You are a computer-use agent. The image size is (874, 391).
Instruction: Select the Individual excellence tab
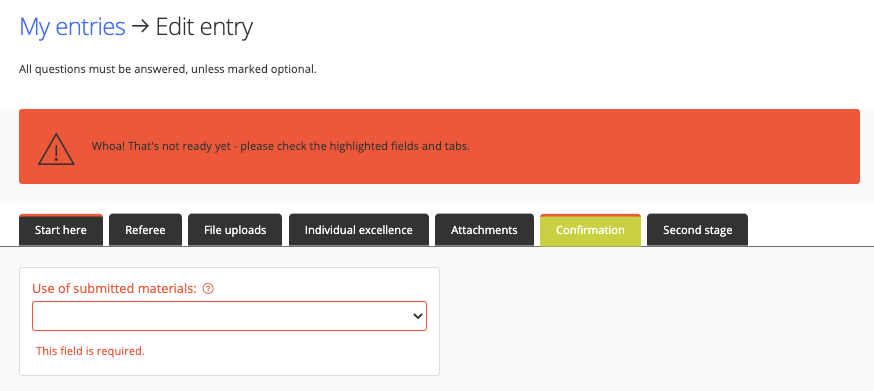[x=358, y=230]
